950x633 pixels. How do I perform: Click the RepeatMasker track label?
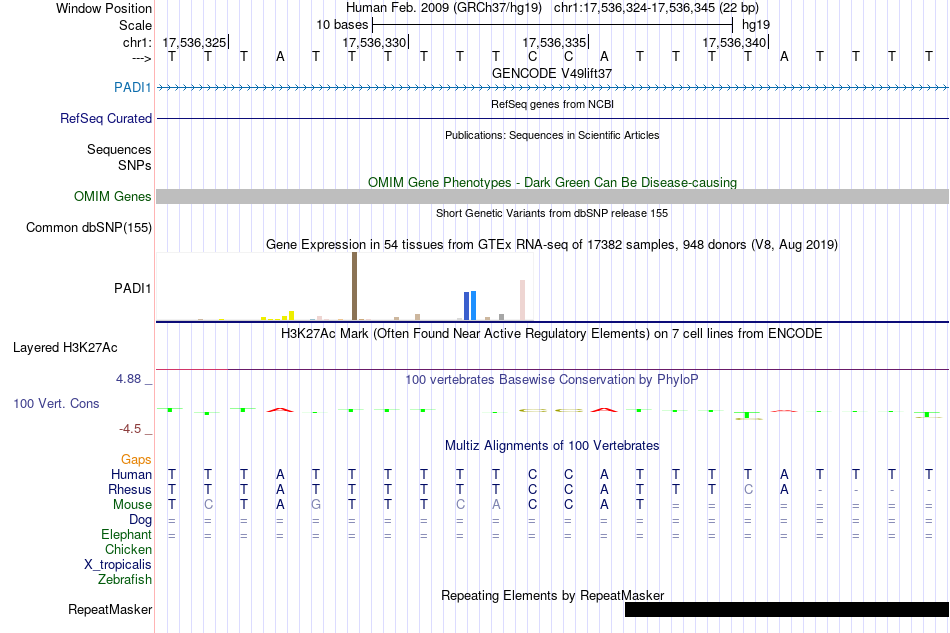(110, 609)
